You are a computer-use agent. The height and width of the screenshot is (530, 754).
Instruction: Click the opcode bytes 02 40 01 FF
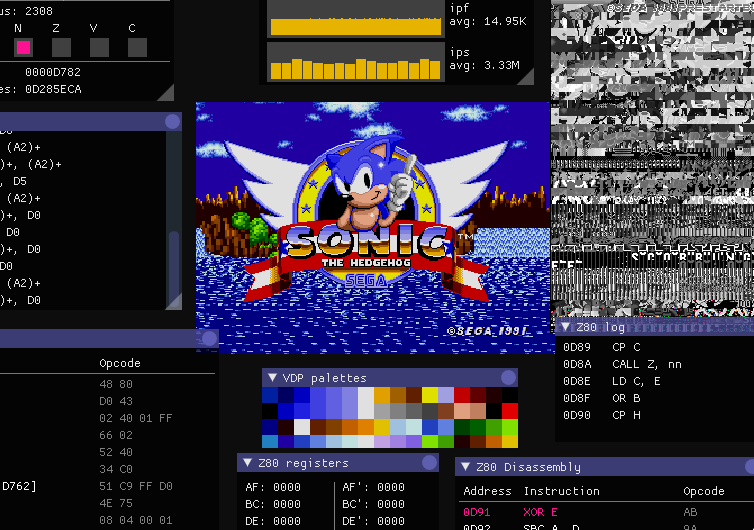136,418
